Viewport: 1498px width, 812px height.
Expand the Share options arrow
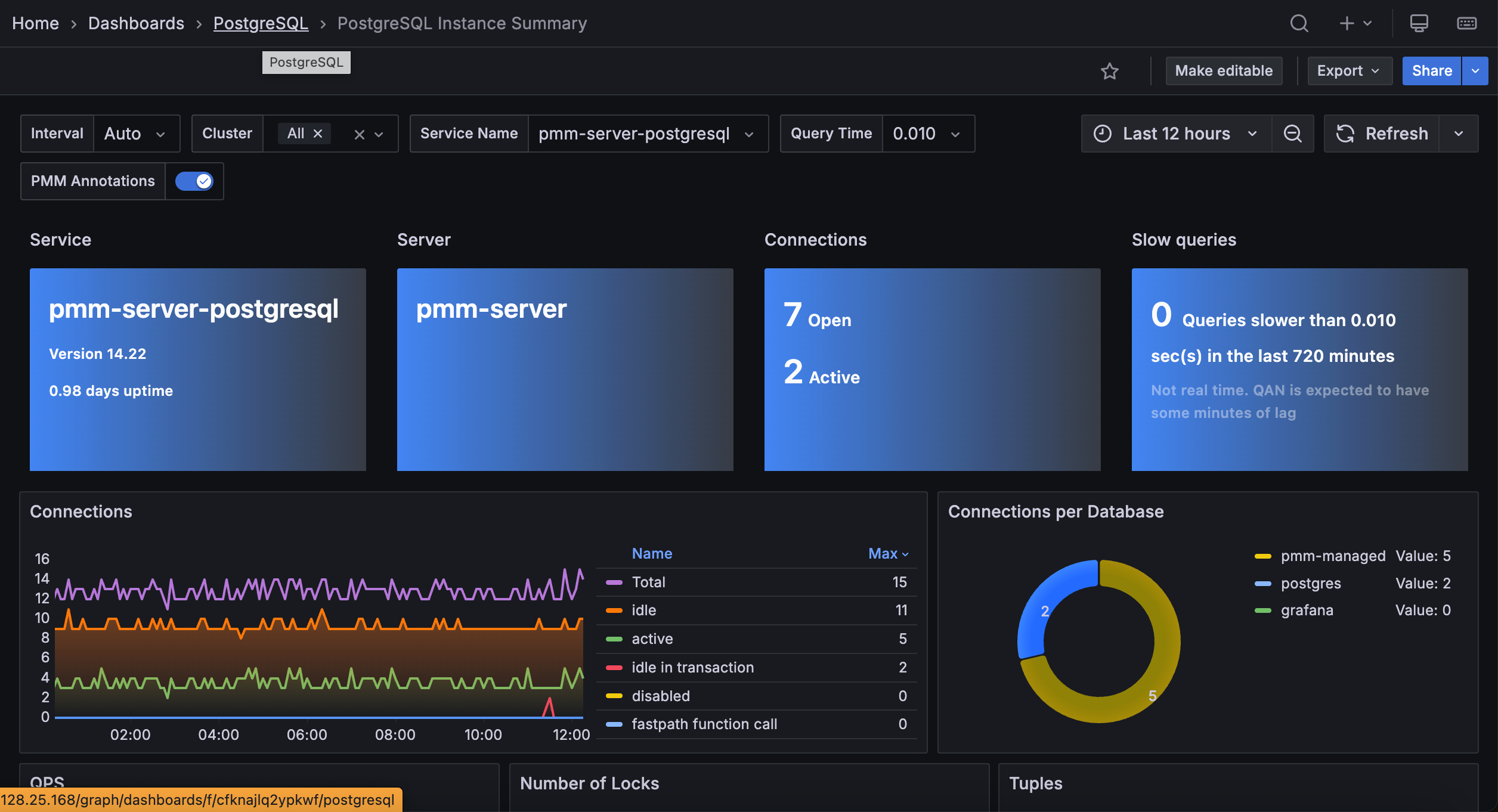coord(1475,71)
